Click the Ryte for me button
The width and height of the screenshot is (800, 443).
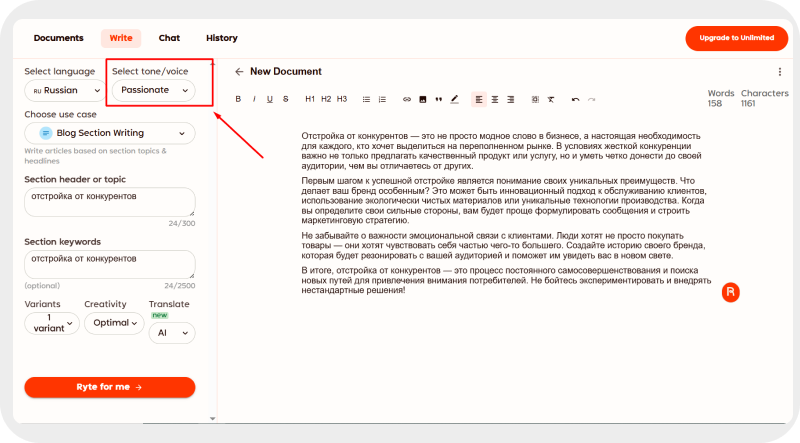110,387
